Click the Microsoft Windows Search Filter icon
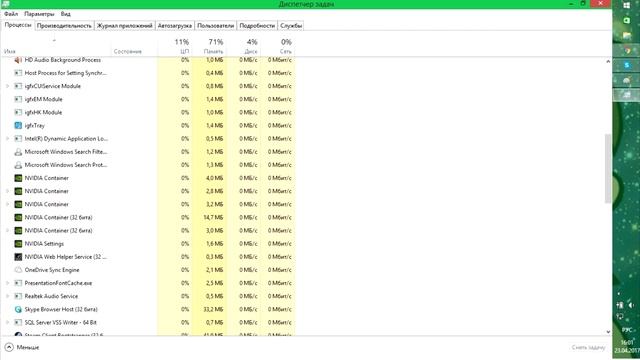The width and height of the screenshot is (640, 360). tap(18, 152)
